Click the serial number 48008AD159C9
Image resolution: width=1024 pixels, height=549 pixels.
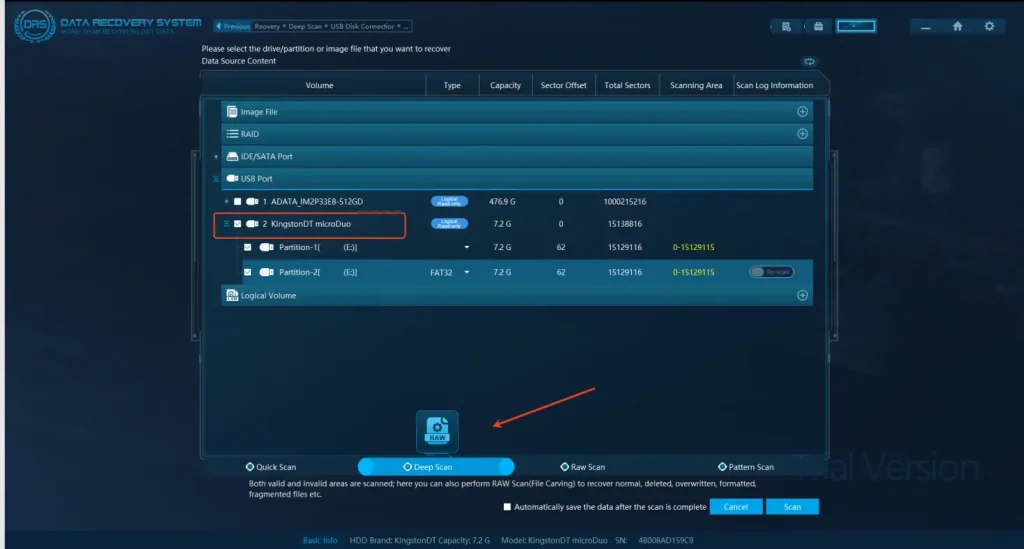click(x=665, y=541)
